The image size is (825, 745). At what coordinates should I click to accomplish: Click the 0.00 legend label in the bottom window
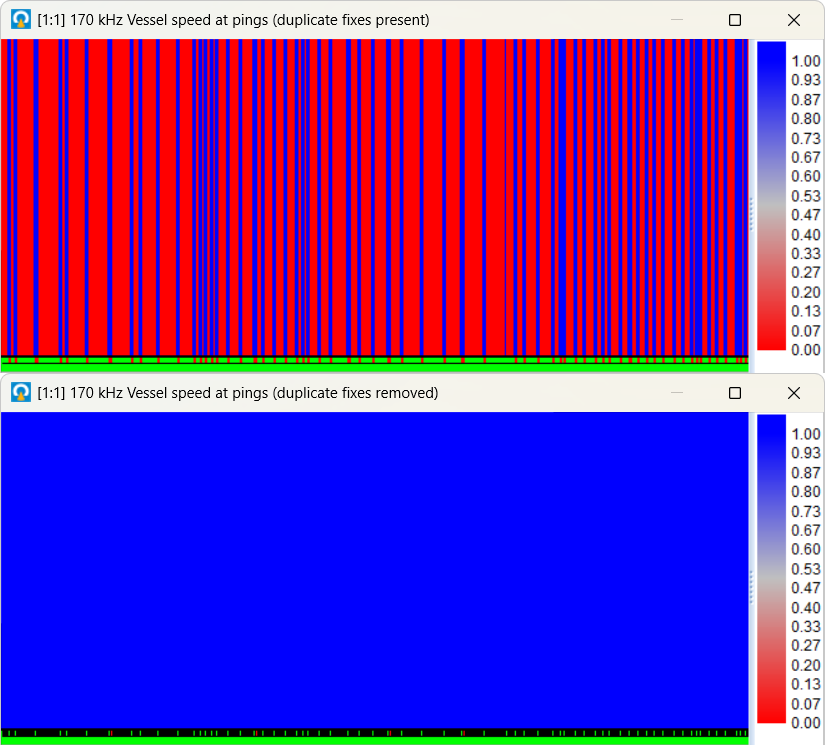point(806,723)
